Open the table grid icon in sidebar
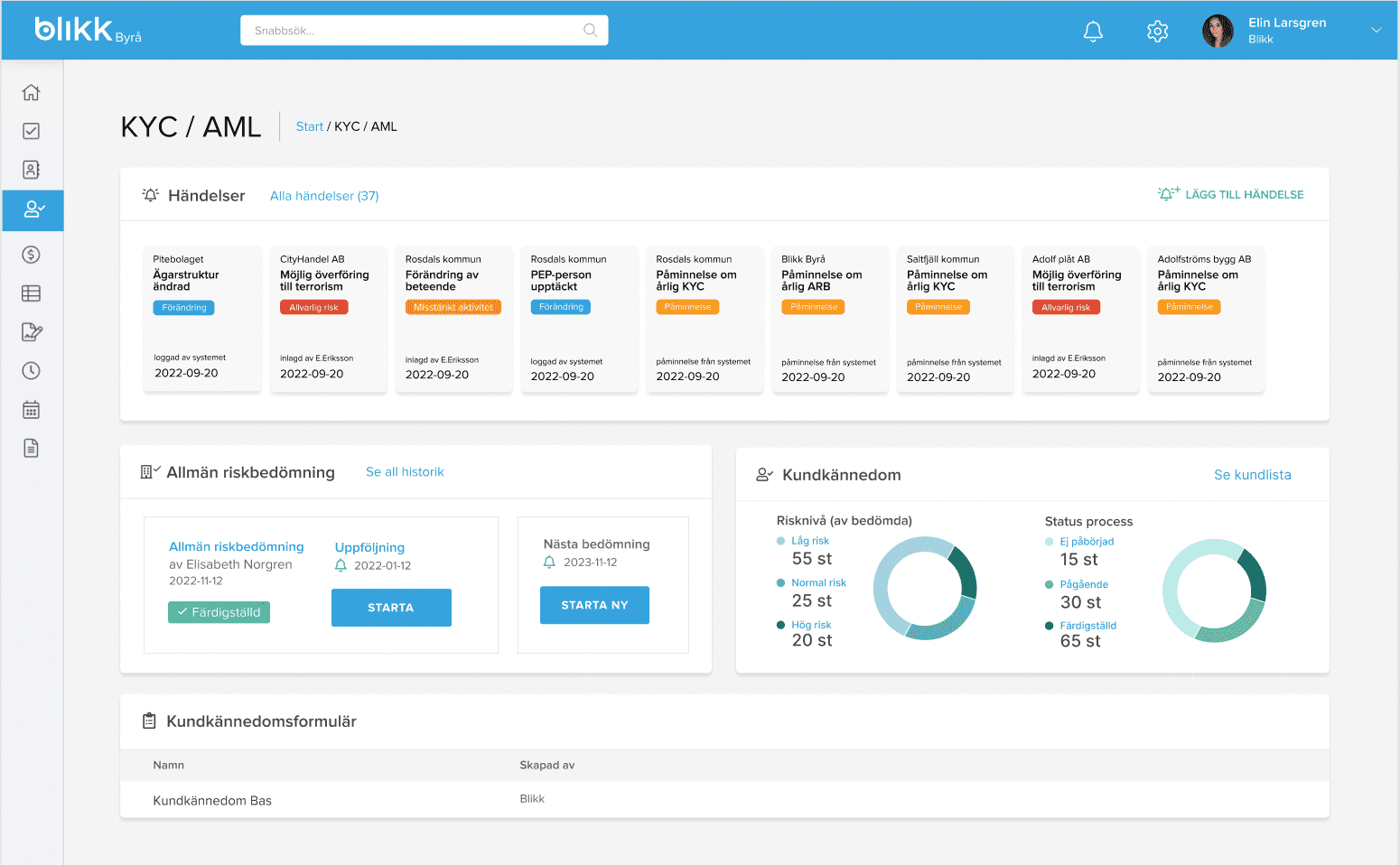 (31, 293)
